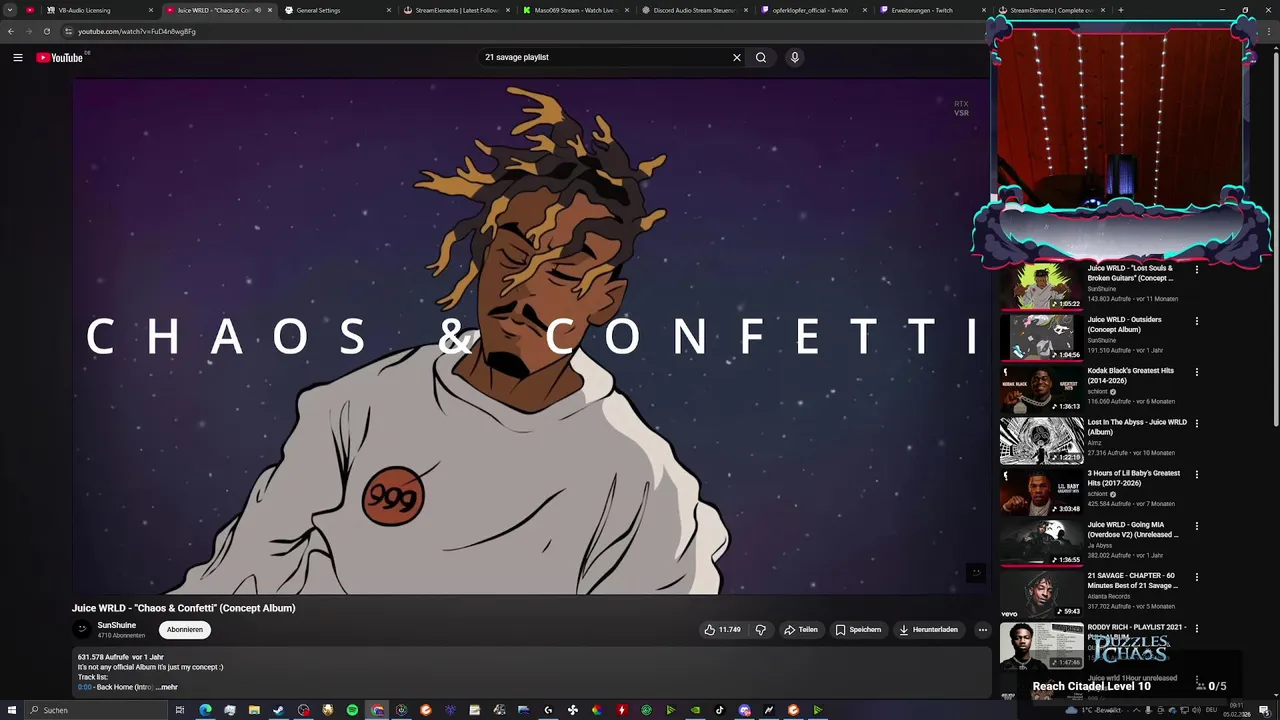Download the video via Herunterladen
The width and height of the screenshot is (1280, 720).
tap(929, 630)
